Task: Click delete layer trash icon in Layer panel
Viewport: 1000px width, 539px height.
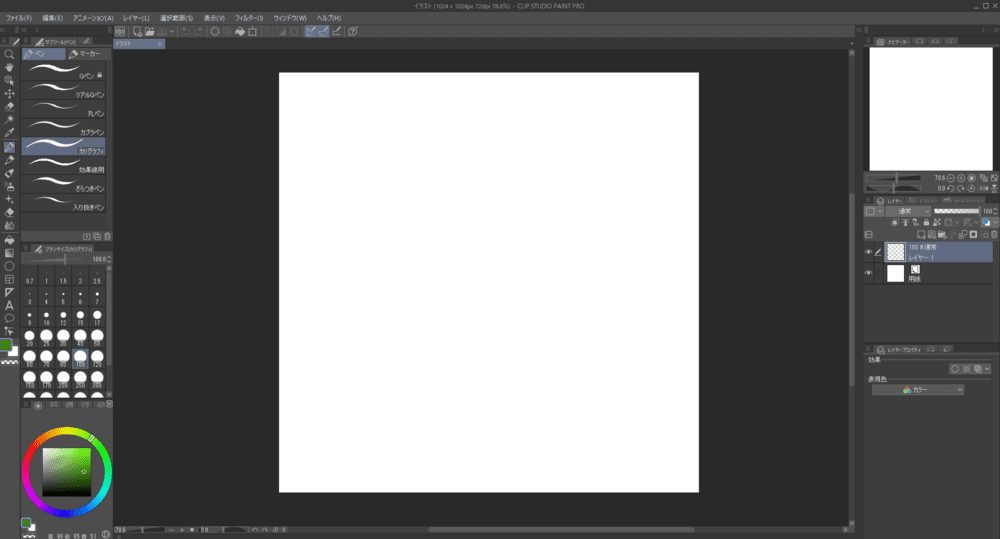Action: click(994, 235)
